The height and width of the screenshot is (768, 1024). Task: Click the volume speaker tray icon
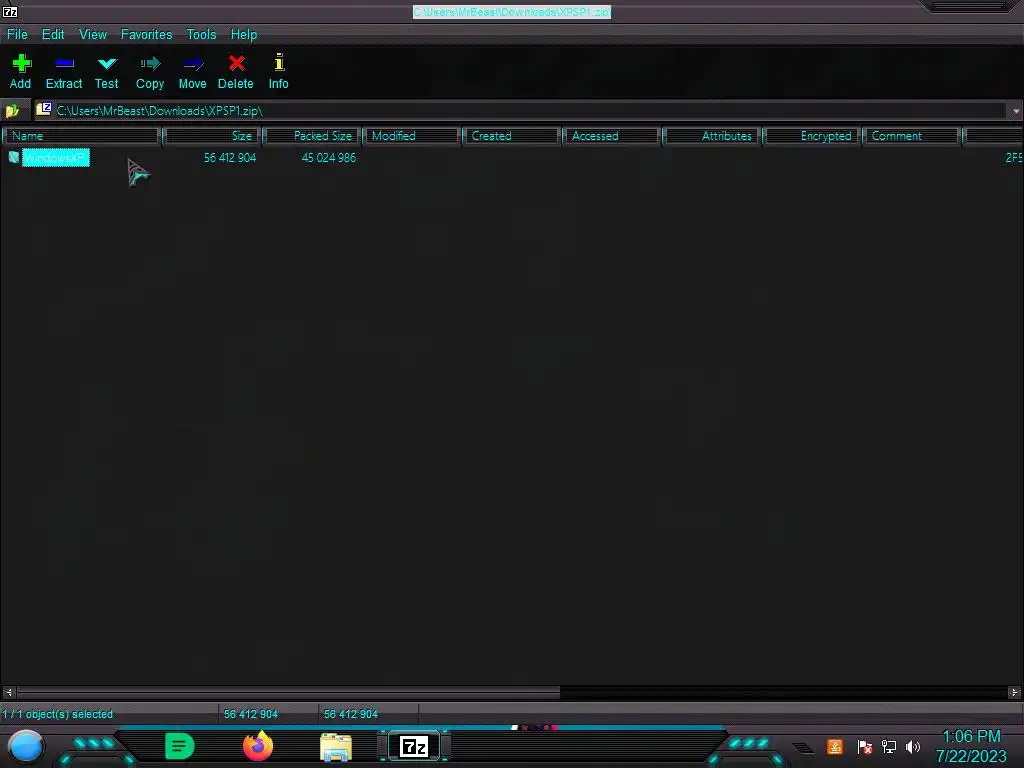(913, 746)
